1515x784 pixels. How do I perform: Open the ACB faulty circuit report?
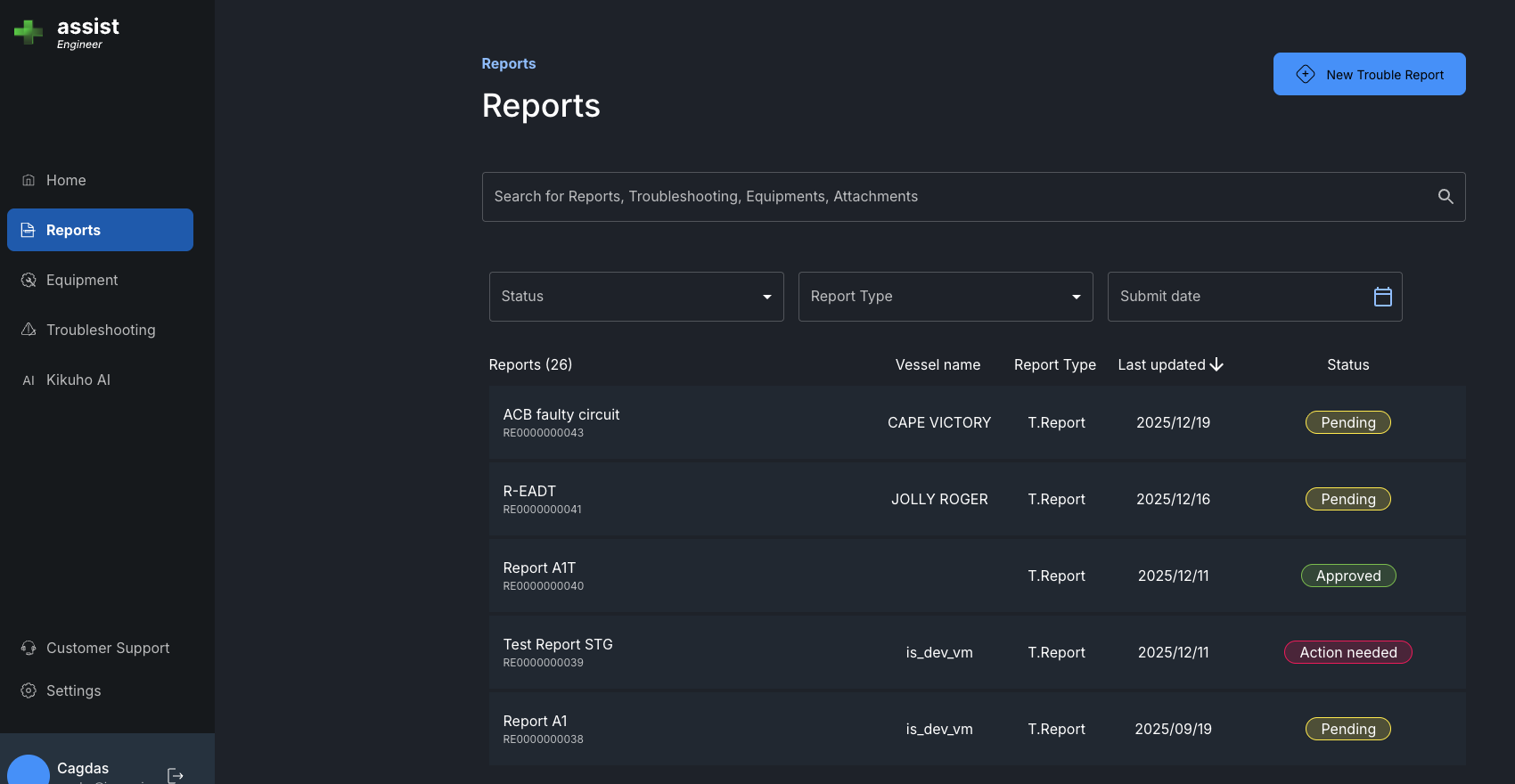[x=977, y=422]
